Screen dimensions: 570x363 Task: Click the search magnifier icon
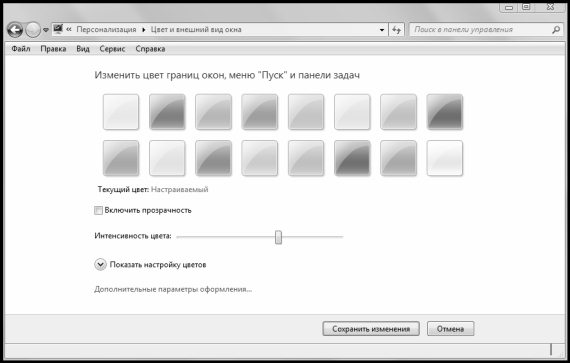[556, 30]
